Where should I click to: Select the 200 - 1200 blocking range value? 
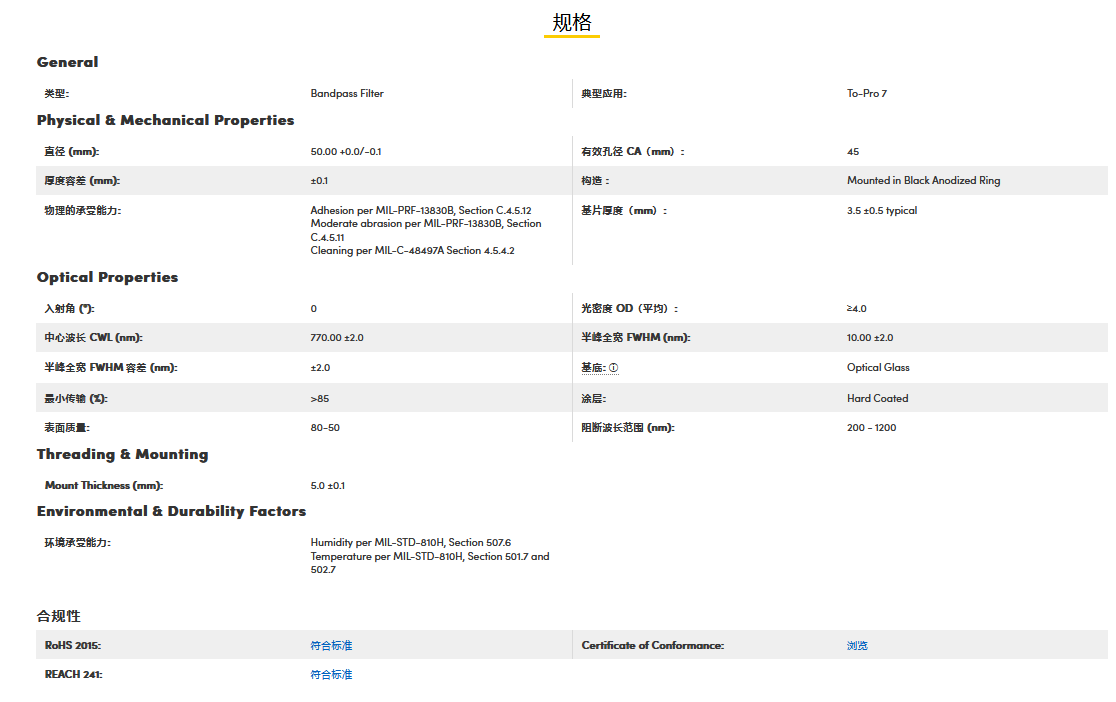[871, 428]
